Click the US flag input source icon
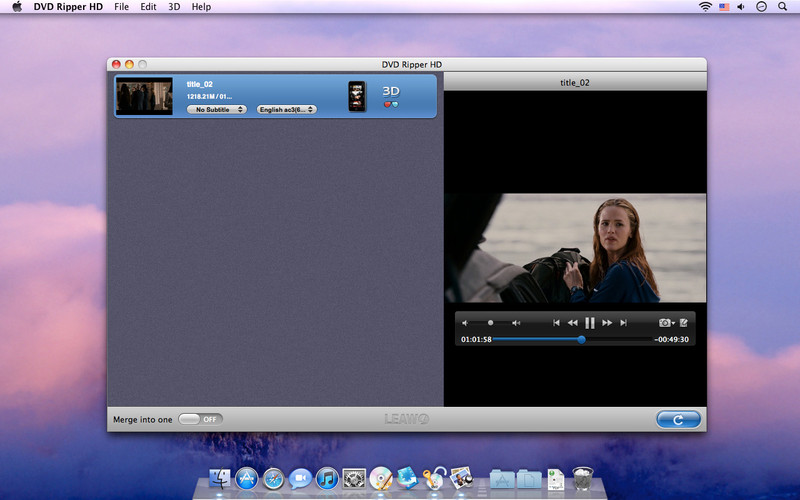This screenshot has height=500, width=800. click(x=723, y=7)
